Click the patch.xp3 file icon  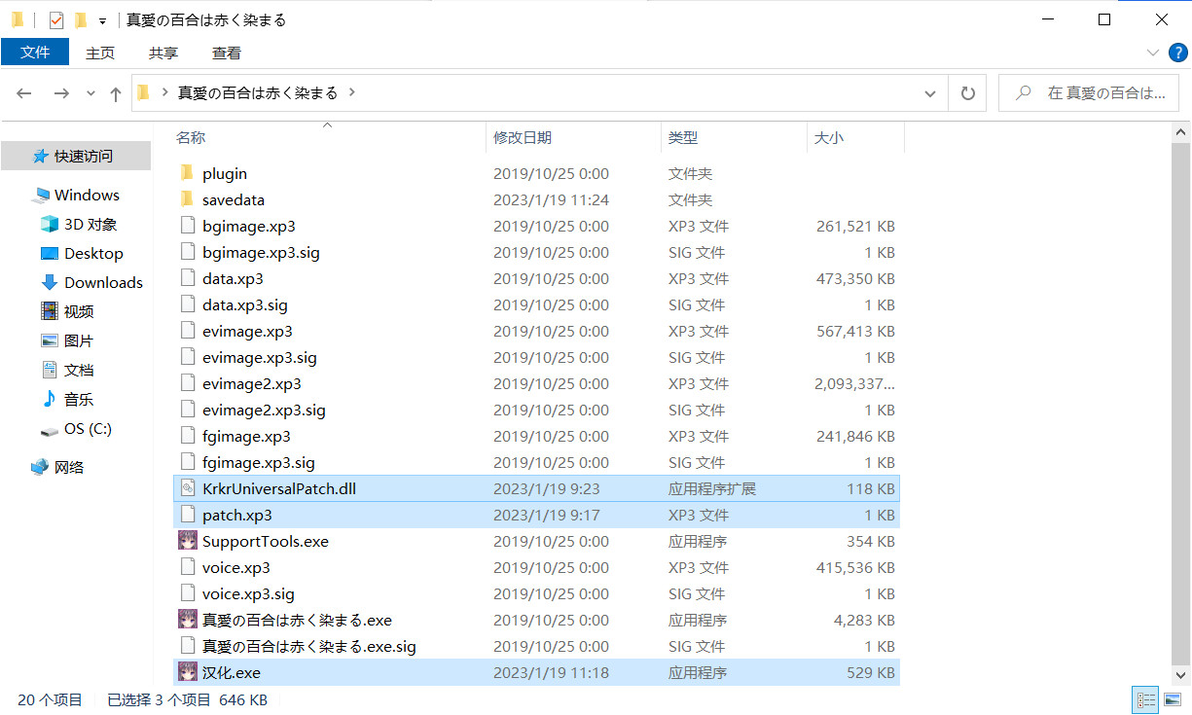click(x=188, y=515)
